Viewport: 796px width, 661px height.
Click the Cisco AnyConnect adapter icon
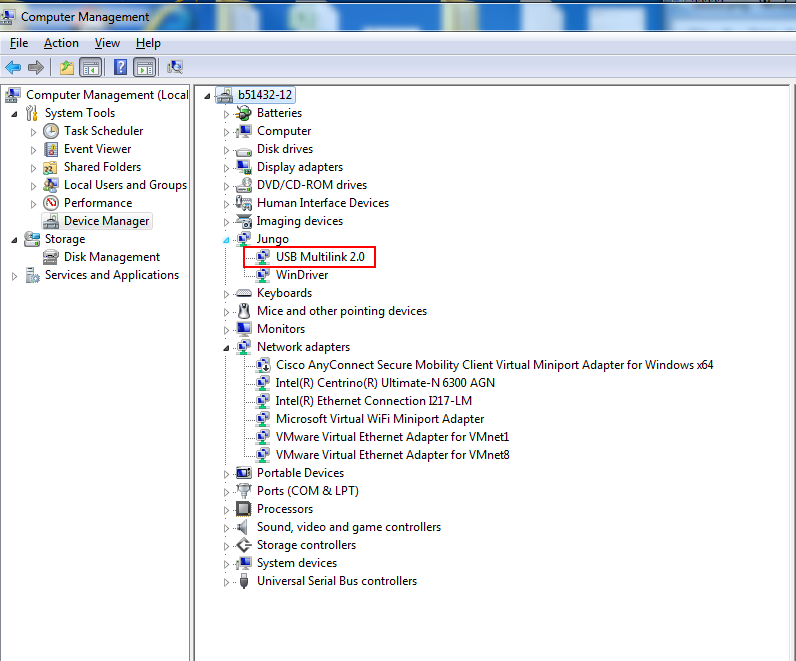pyautogui.click(x=263, y=365)
